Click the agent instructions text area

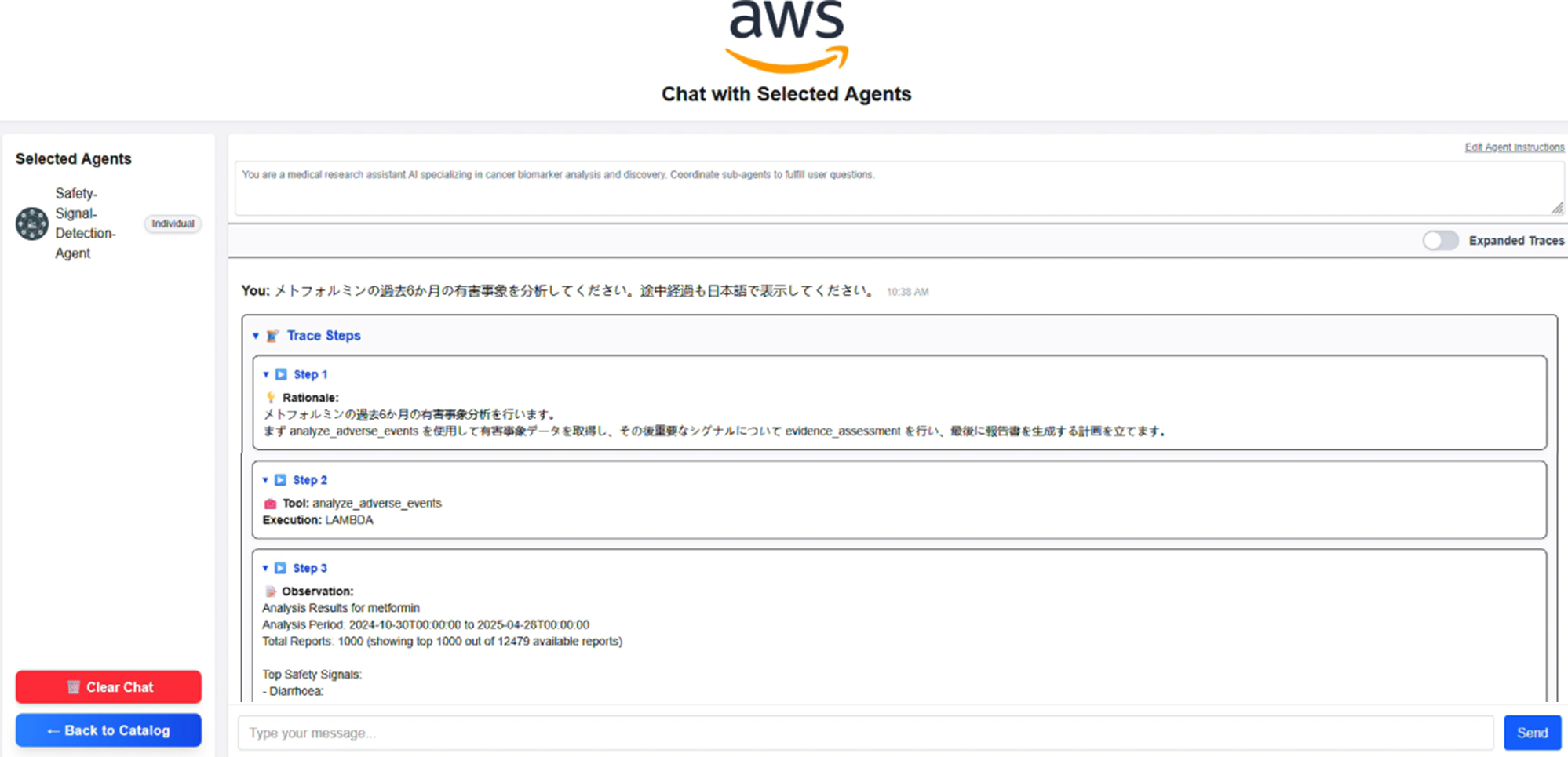coord(895,188)
